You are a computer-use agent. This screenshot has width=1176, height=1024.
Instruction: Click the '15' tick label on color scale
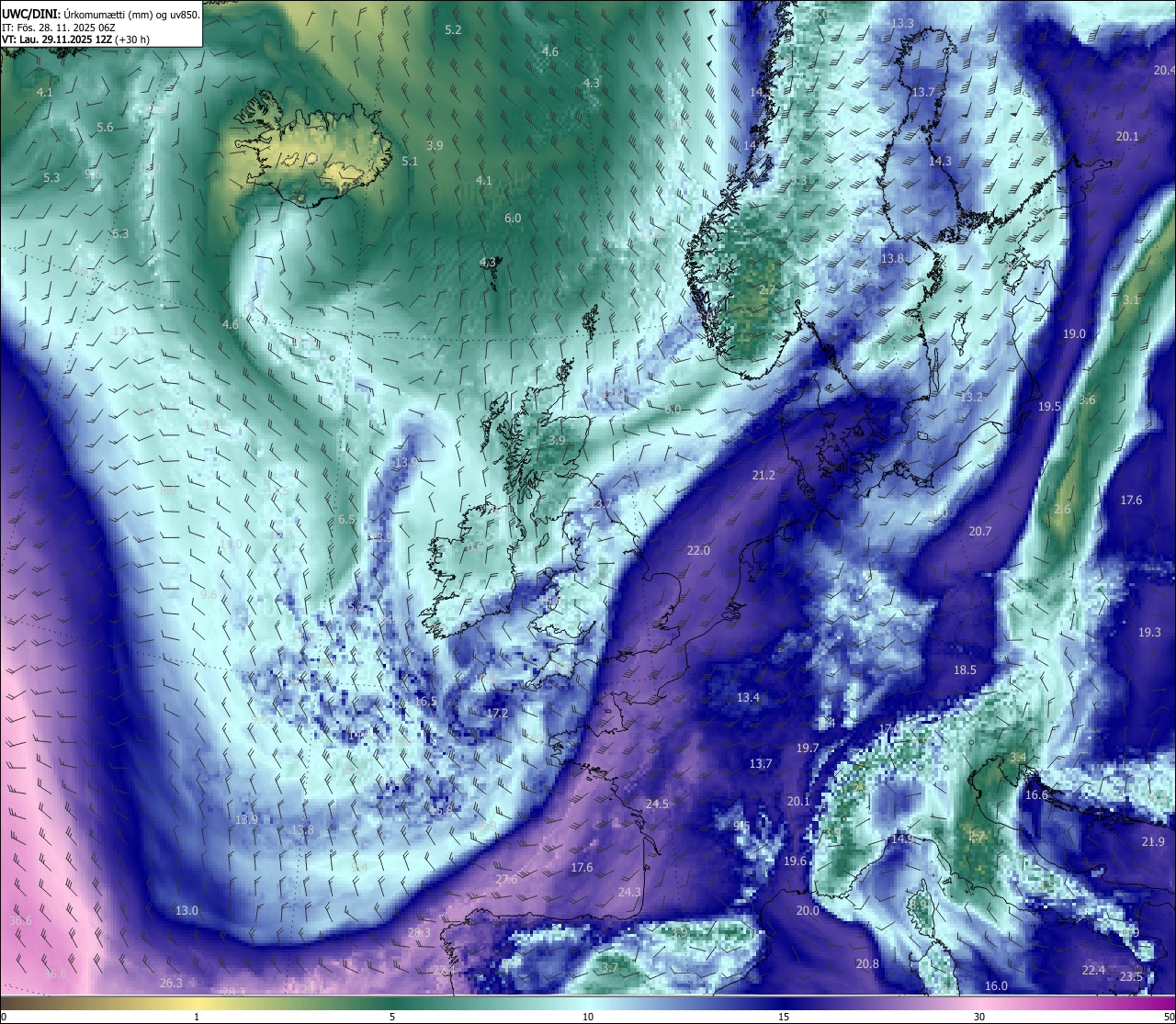coord(784,1017)
